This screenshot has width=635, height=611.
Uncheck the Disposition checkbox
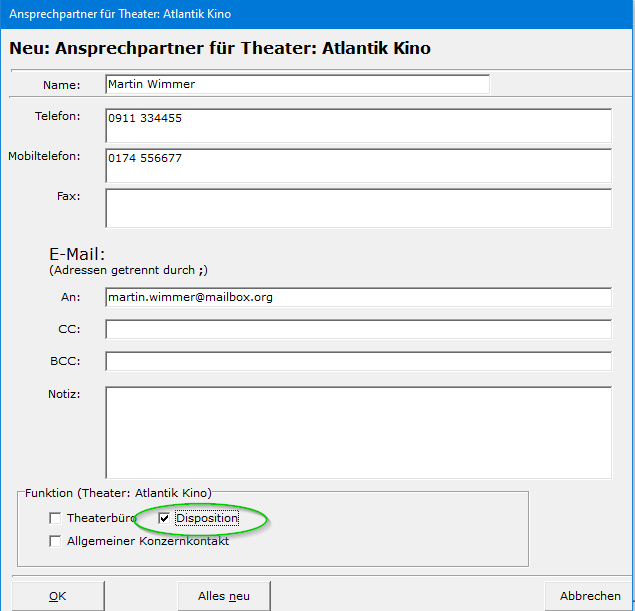click(164, 518)
